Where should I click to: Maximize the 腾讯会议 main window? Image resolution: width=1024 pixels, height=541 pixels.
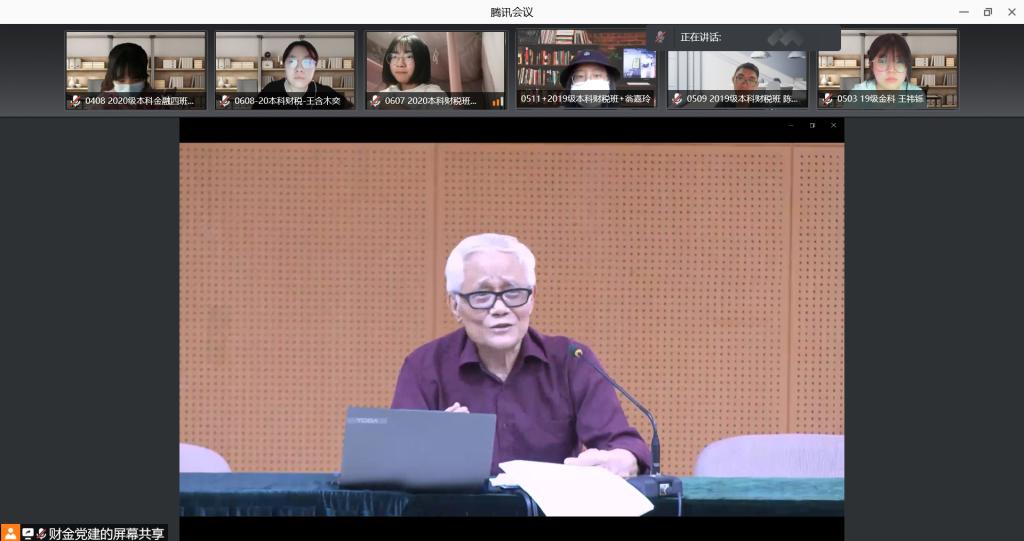(x=987, y=12)
